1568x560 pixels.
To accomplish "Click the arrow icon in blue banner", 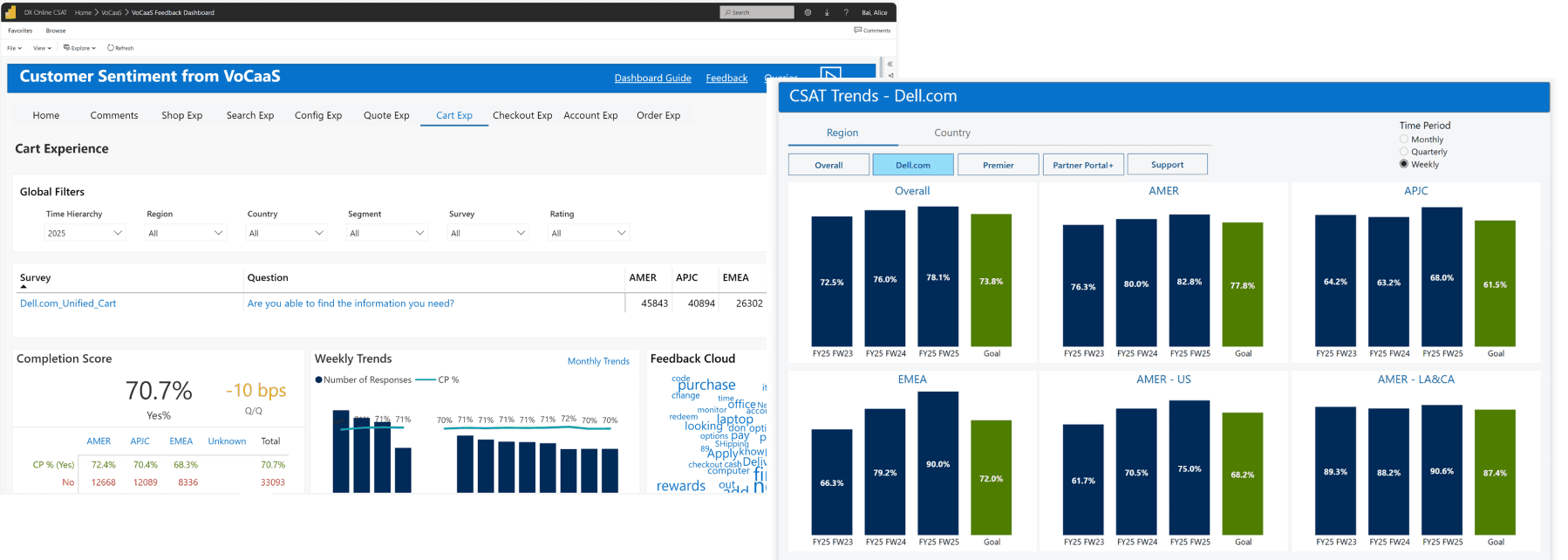I will click(831, 74).
